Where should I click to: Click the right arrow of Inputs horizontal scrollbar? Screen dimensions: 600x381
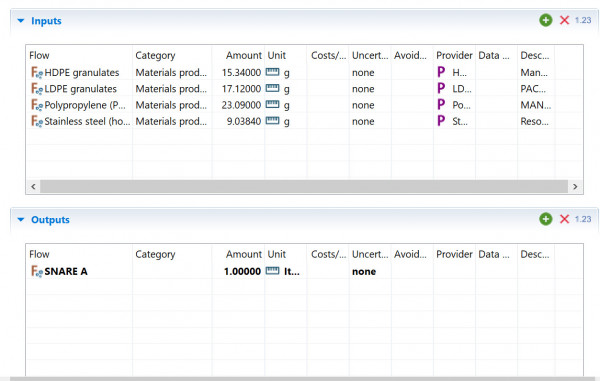[575, 187]
